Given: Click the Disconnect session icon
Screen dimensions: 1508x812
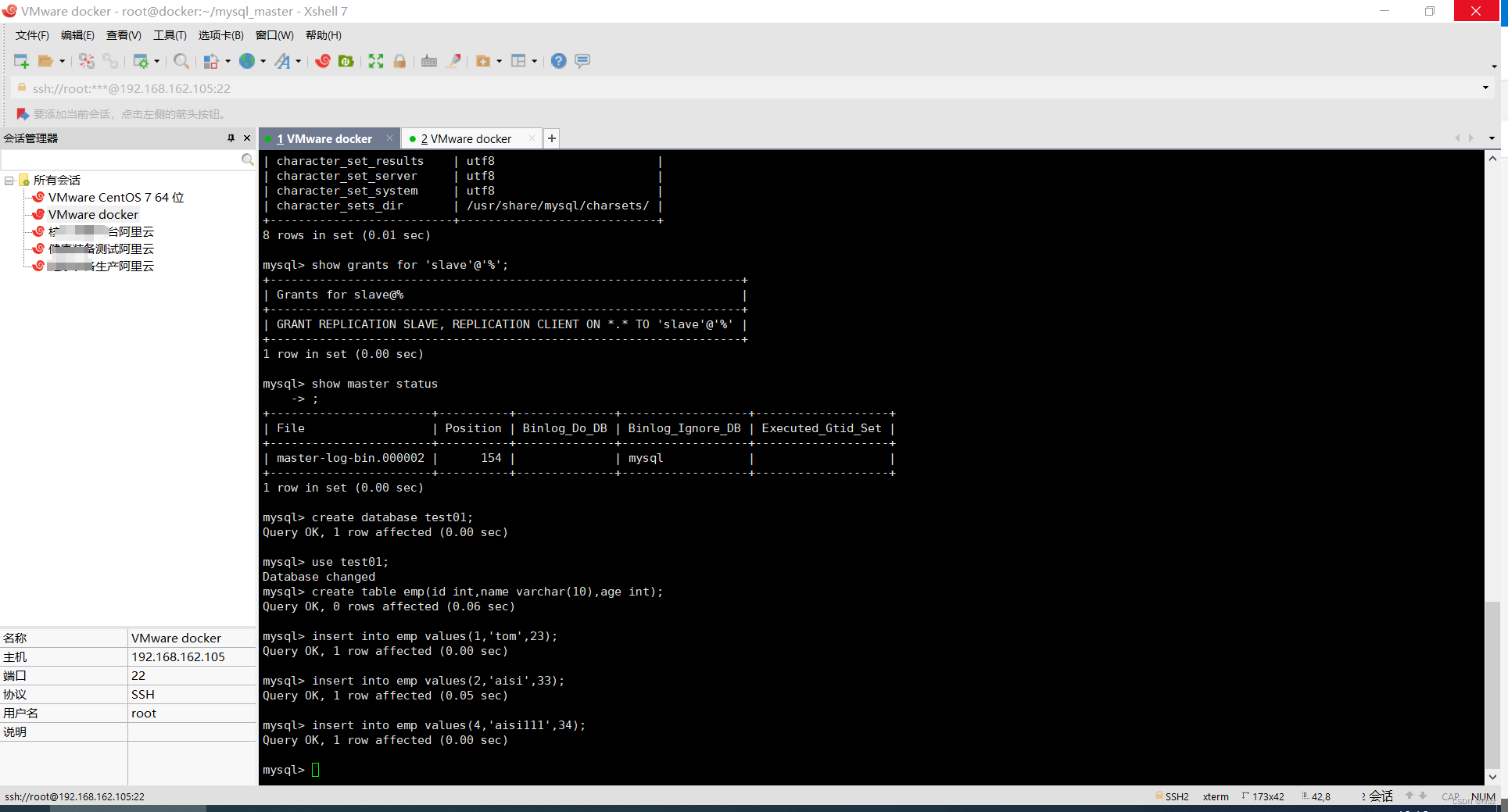Looking at the screenshot, I should (x=87, y=61).
